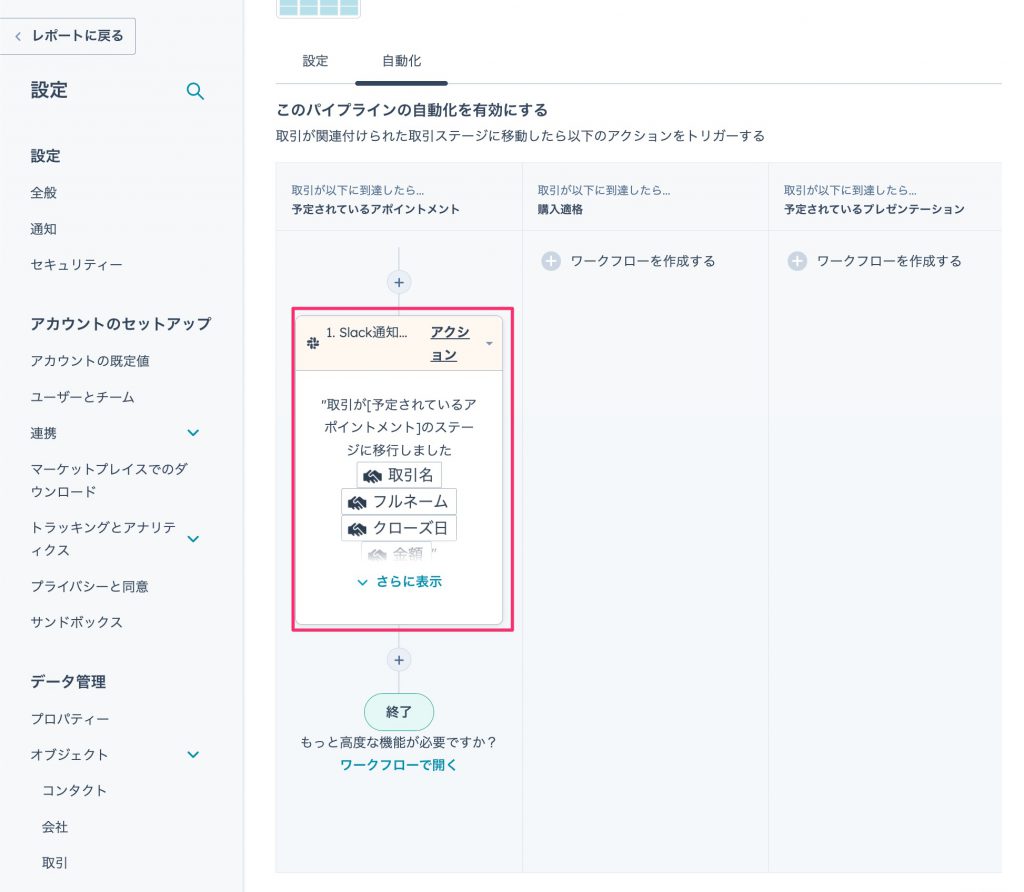Open the アクション dropdown caret on Slack card
The height and width of the screenshot is (892, 1024).
tap(489, 343)
